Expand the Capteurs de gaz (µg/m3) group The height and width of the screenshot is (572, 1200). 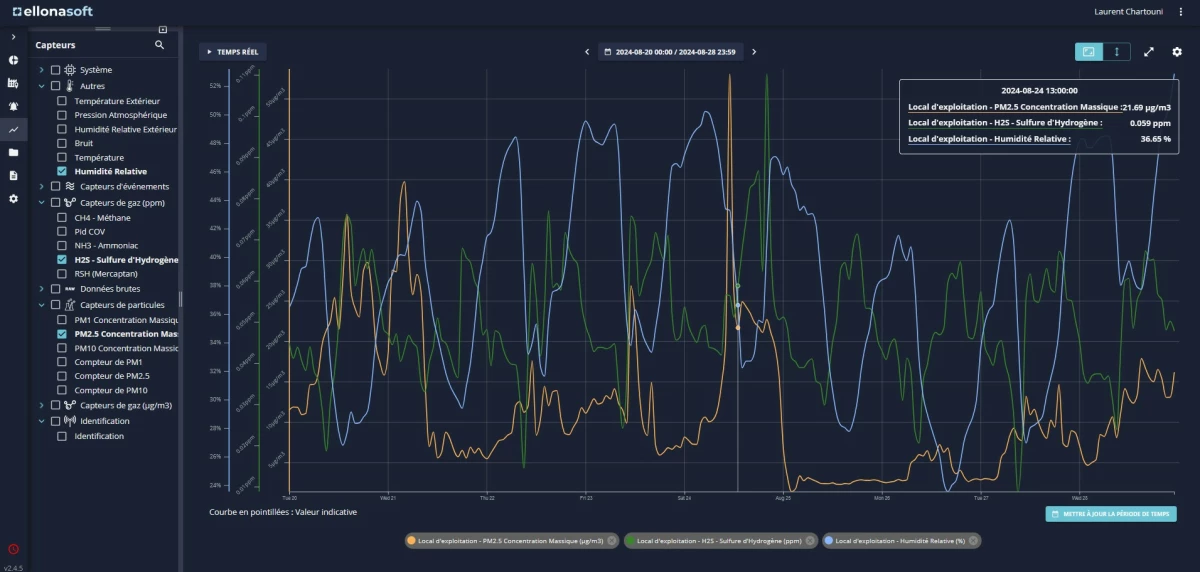pyautogui.click(x=41, y=405)
